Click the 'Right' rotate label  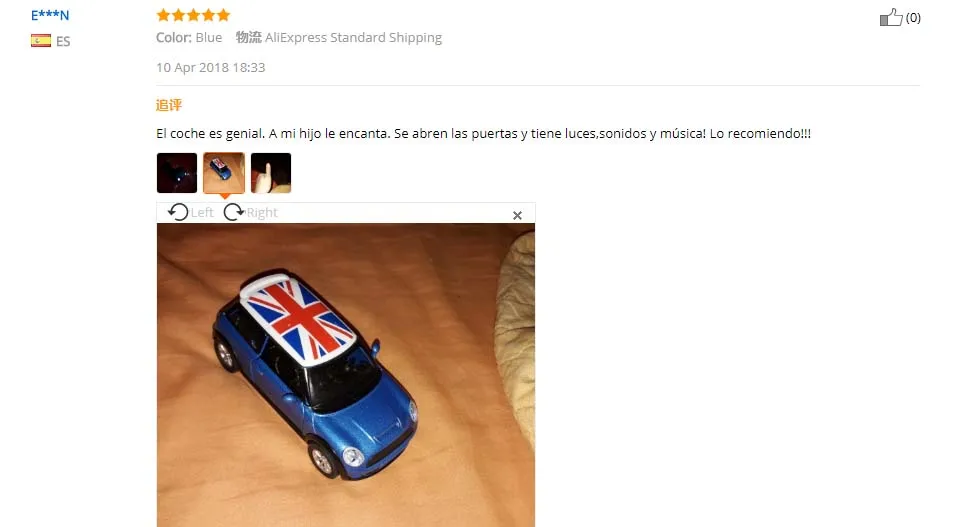262,213
